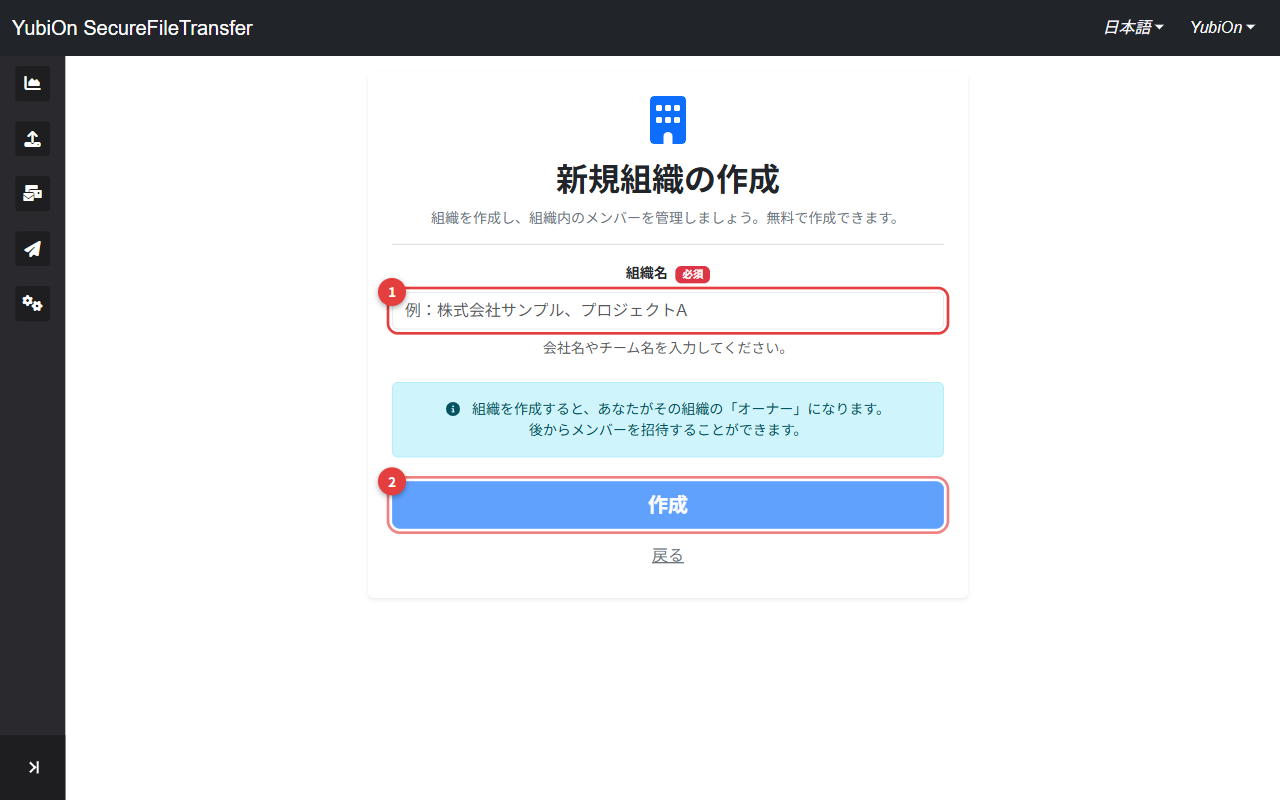
Task: Click the 組織名 field label
Action: click(646, 273)
